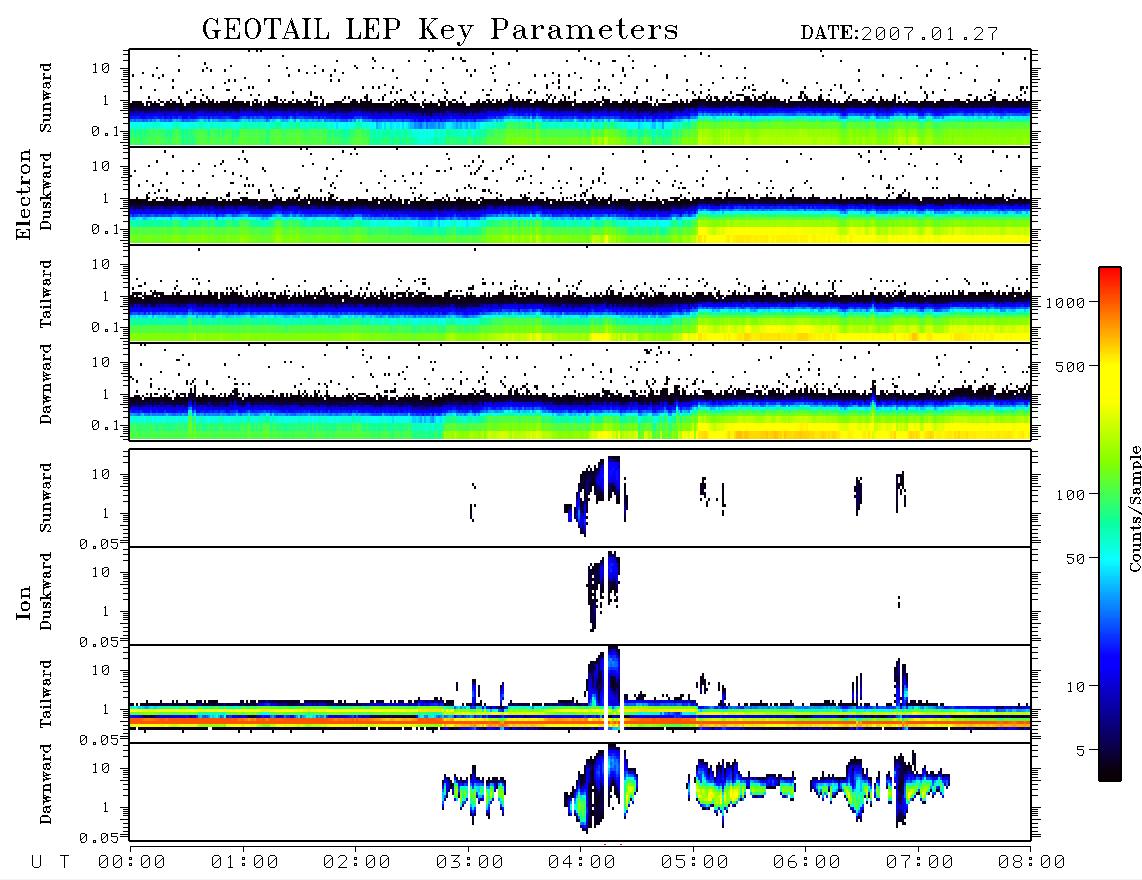
Task: Click the "01:00" time tick label
Action: coord(244,862)
